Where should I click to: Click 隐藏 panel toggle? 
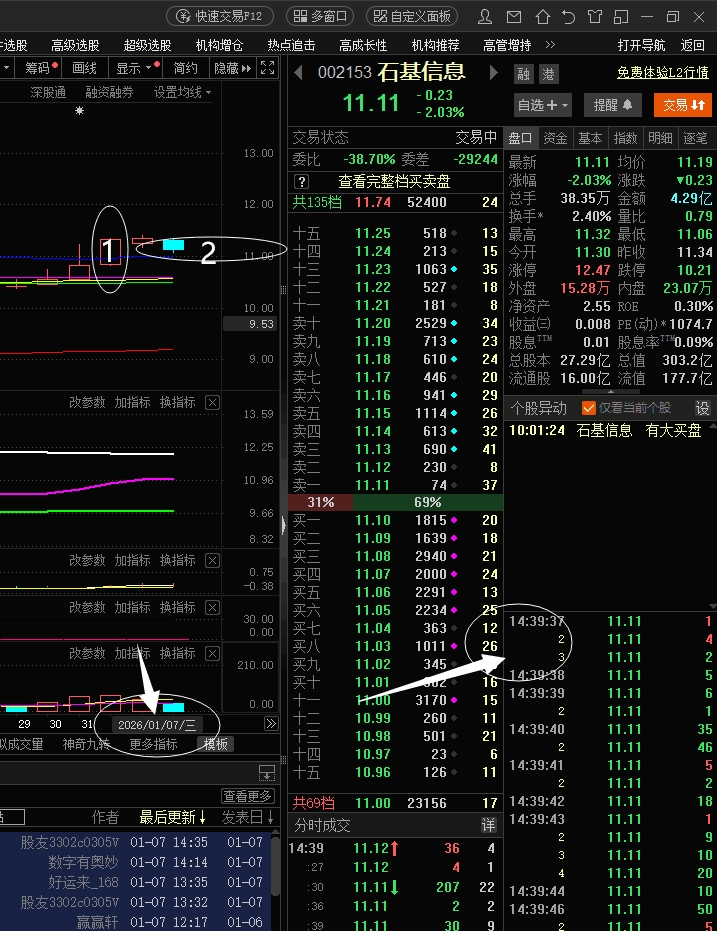[233, 68]
